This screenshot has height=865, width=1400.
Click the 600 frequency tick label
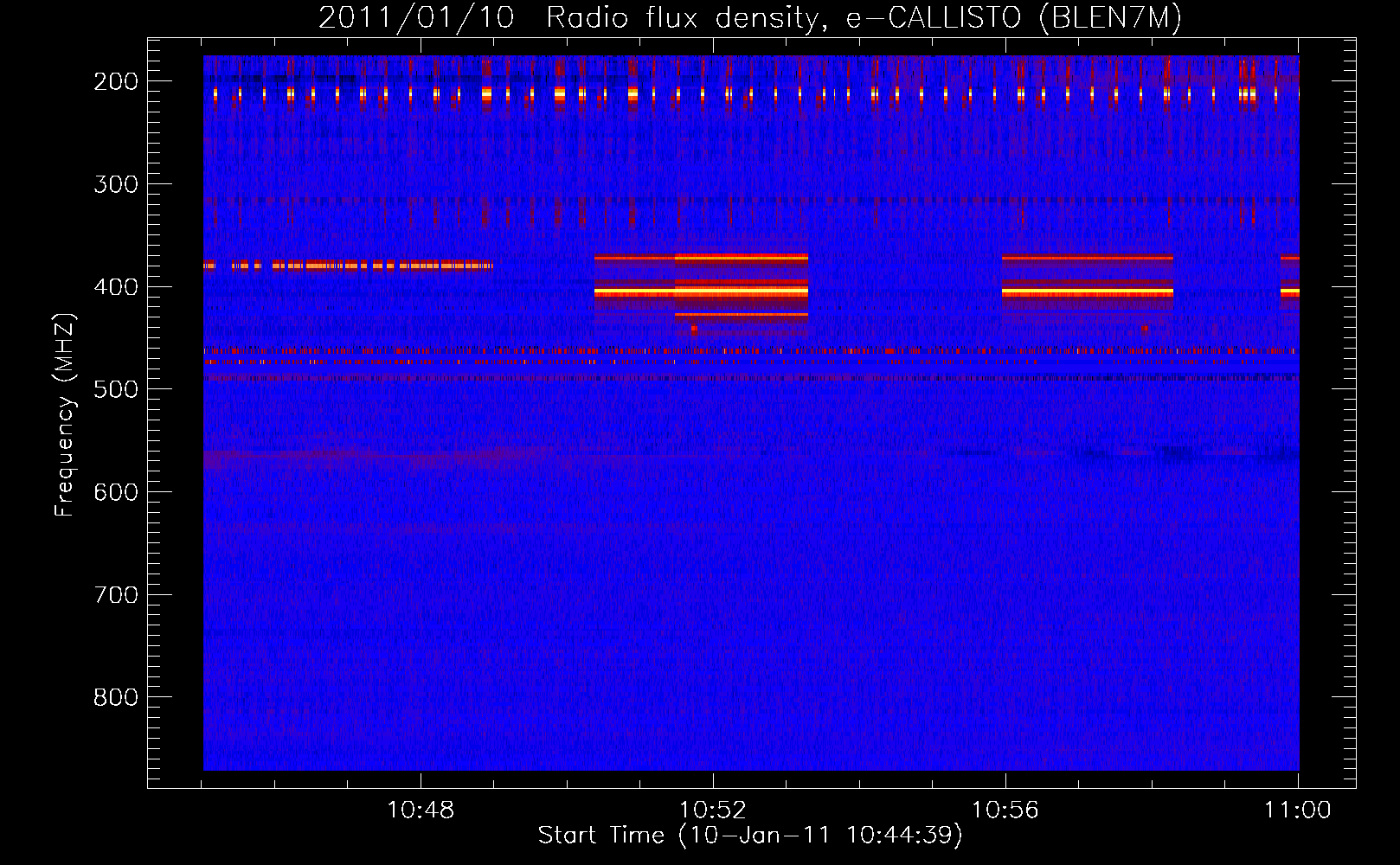pos(116,492)
